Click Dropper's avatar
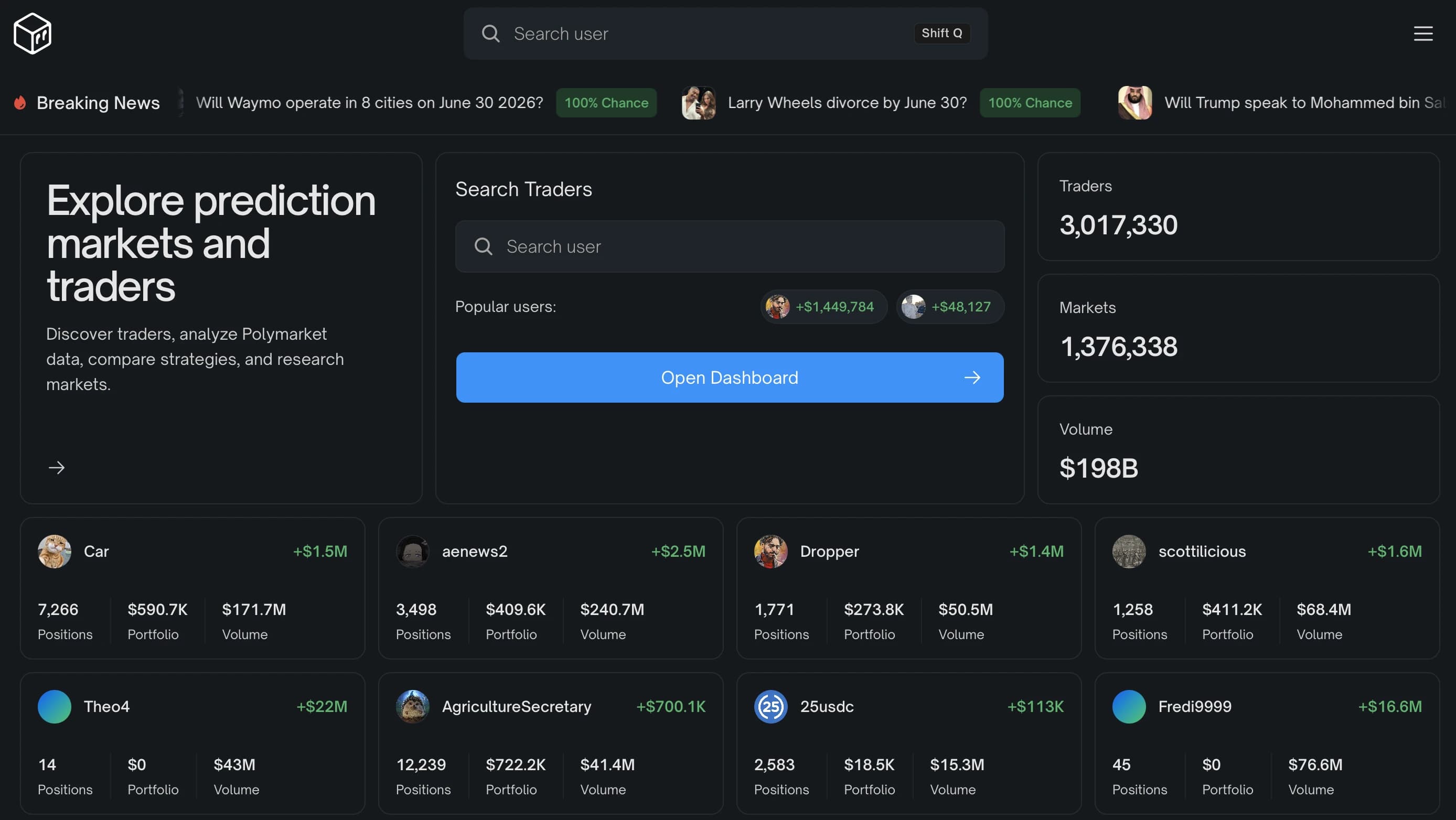This screenshot has width=1456, height=820. click(x=770, y=551)
